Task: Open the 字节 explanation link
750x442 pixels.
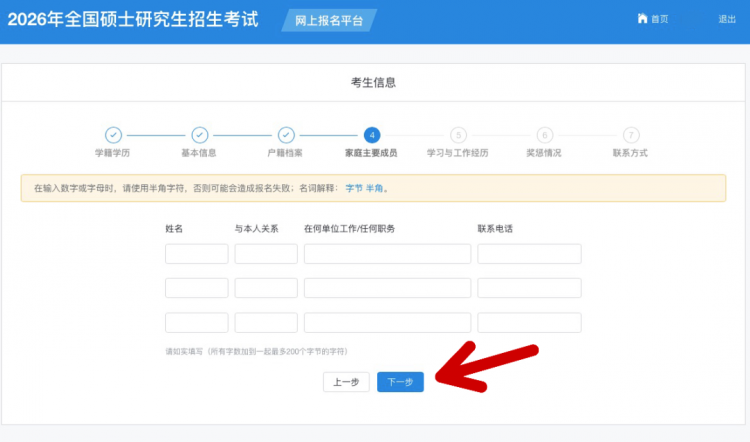Action: click(x=354, y=188)
